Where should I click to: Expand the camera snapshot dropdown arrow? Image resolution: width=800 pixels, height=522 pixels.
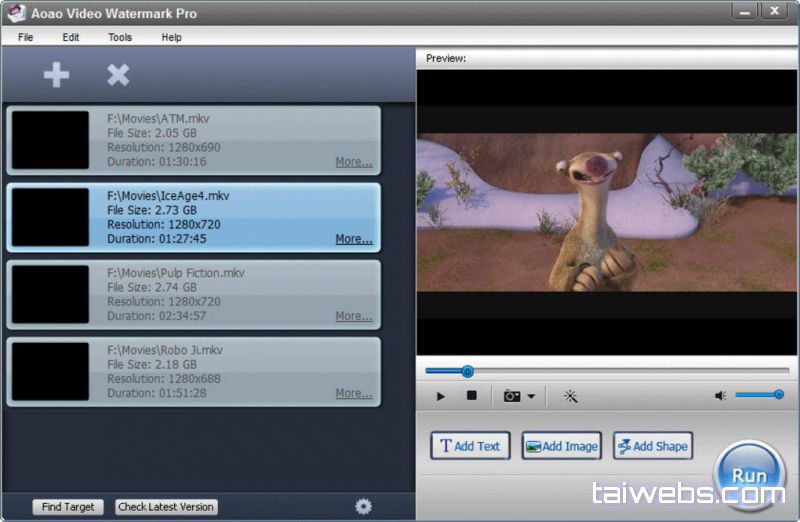(x=531, y=397)
